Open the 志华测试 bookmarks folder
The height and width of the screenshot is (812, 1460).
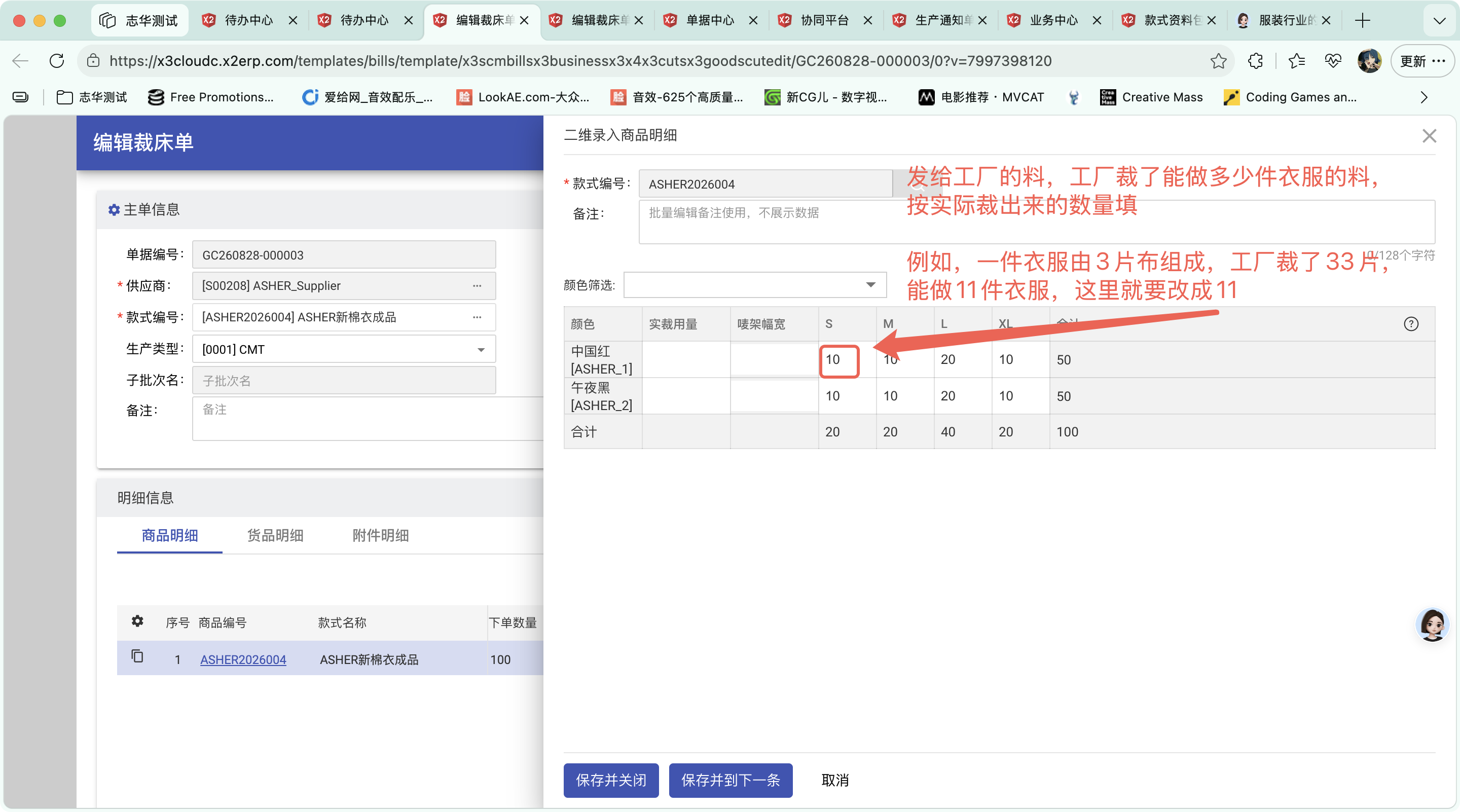point(92,97)
